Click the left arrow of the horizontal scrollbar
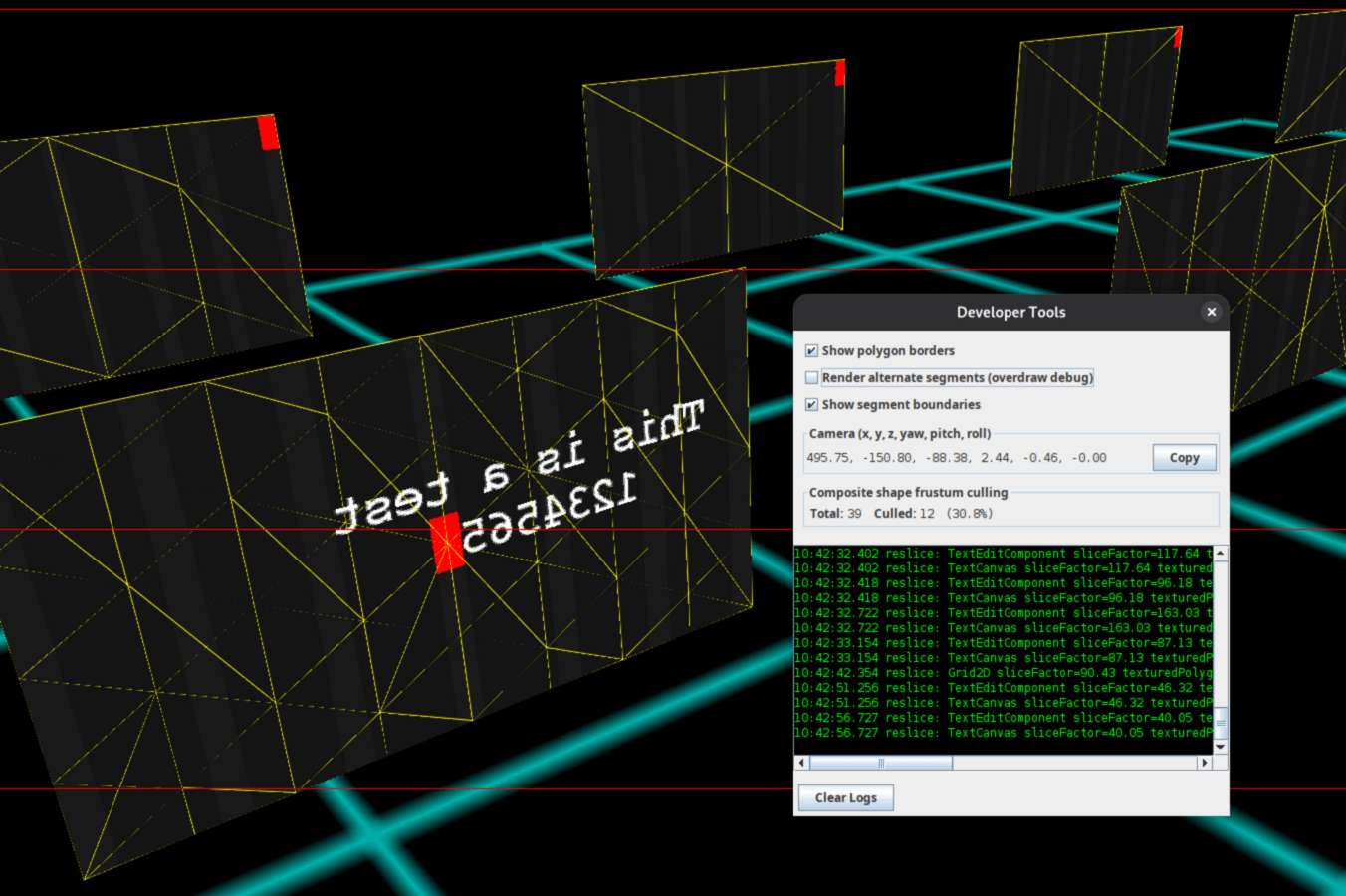 (x=800, y=762)
